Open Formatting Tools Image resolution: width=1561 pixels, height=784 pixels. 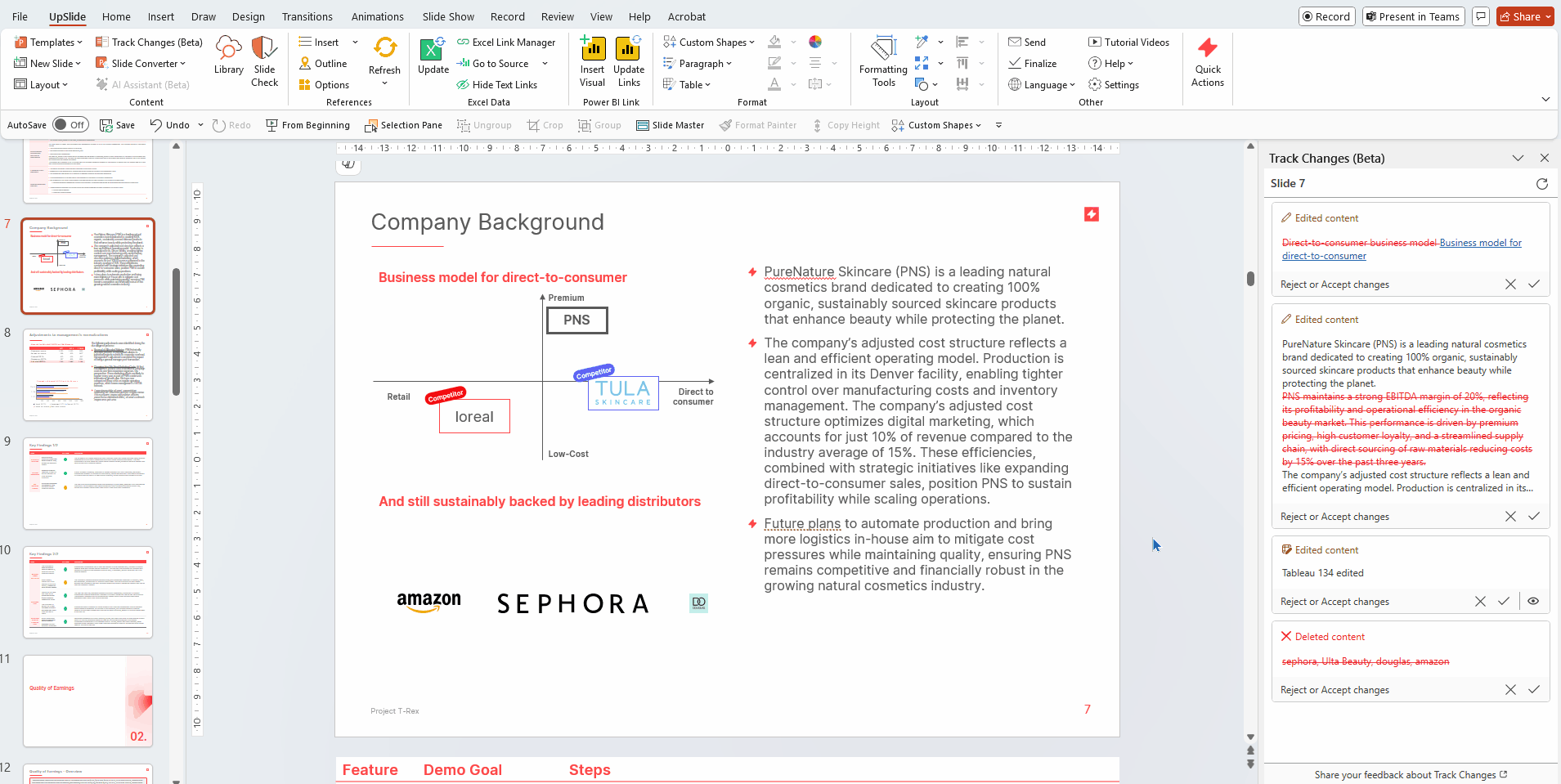tap(883, 61)
